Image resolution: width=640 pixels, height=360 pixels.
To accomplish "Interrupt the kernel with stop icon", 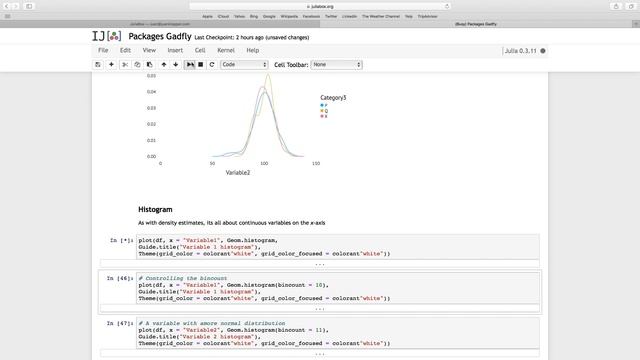I will point(200,64).
